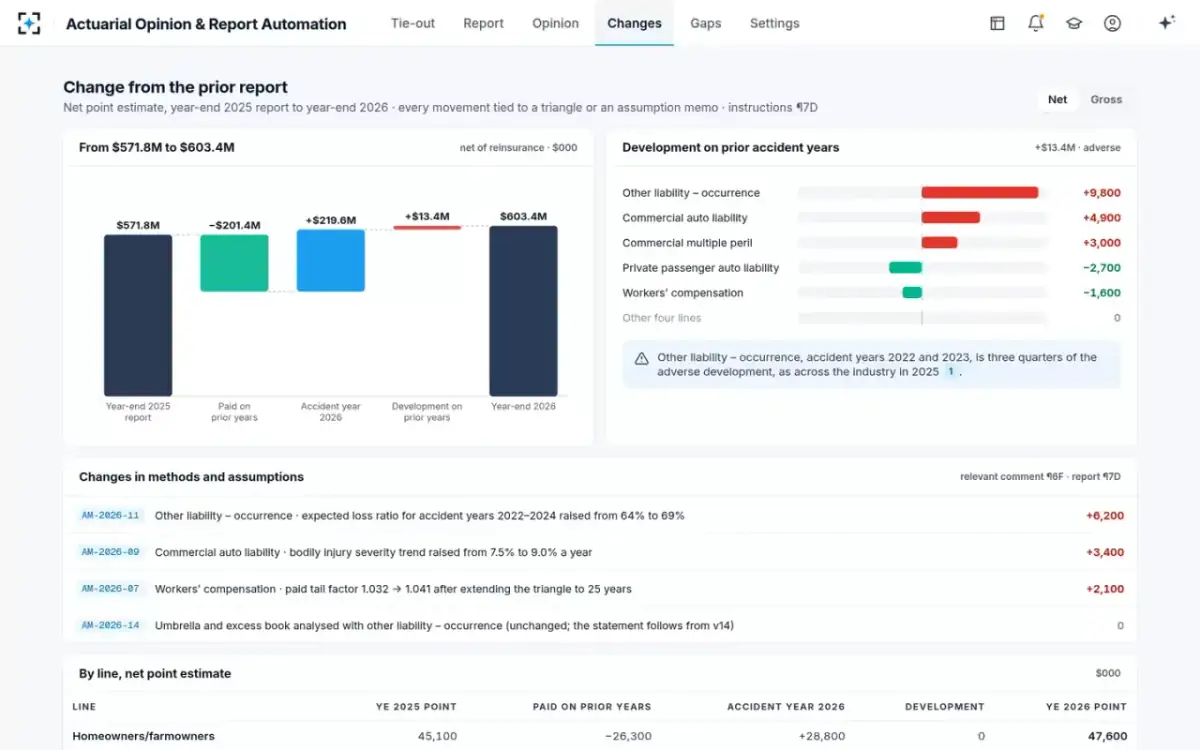Select the Net toggle option

coord(1057,100)
